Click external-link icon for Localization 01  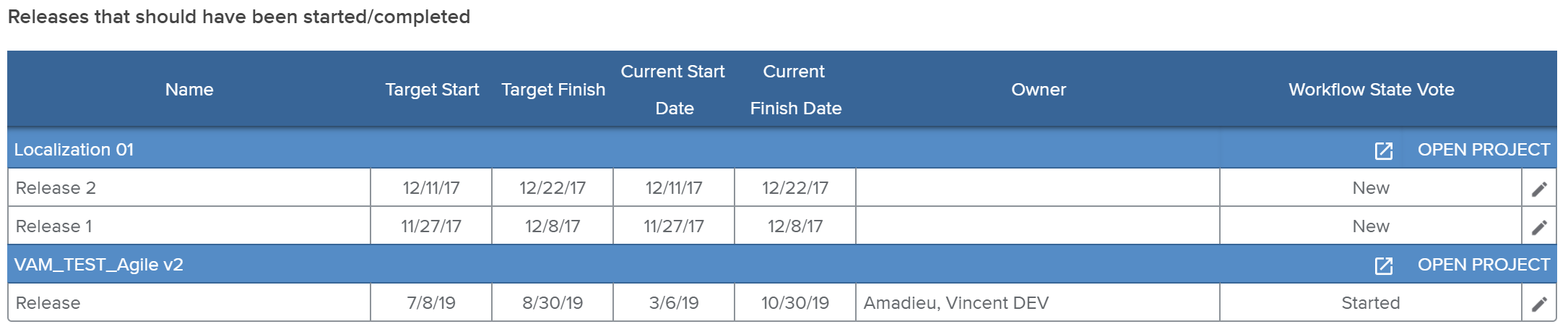1383,150
